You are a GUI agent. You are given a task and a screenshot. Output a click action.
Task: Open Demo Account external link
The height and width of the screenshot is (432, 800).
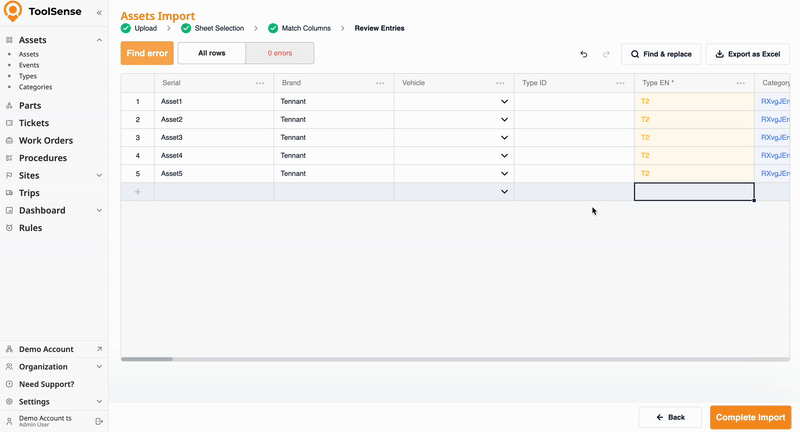point(46,349)
